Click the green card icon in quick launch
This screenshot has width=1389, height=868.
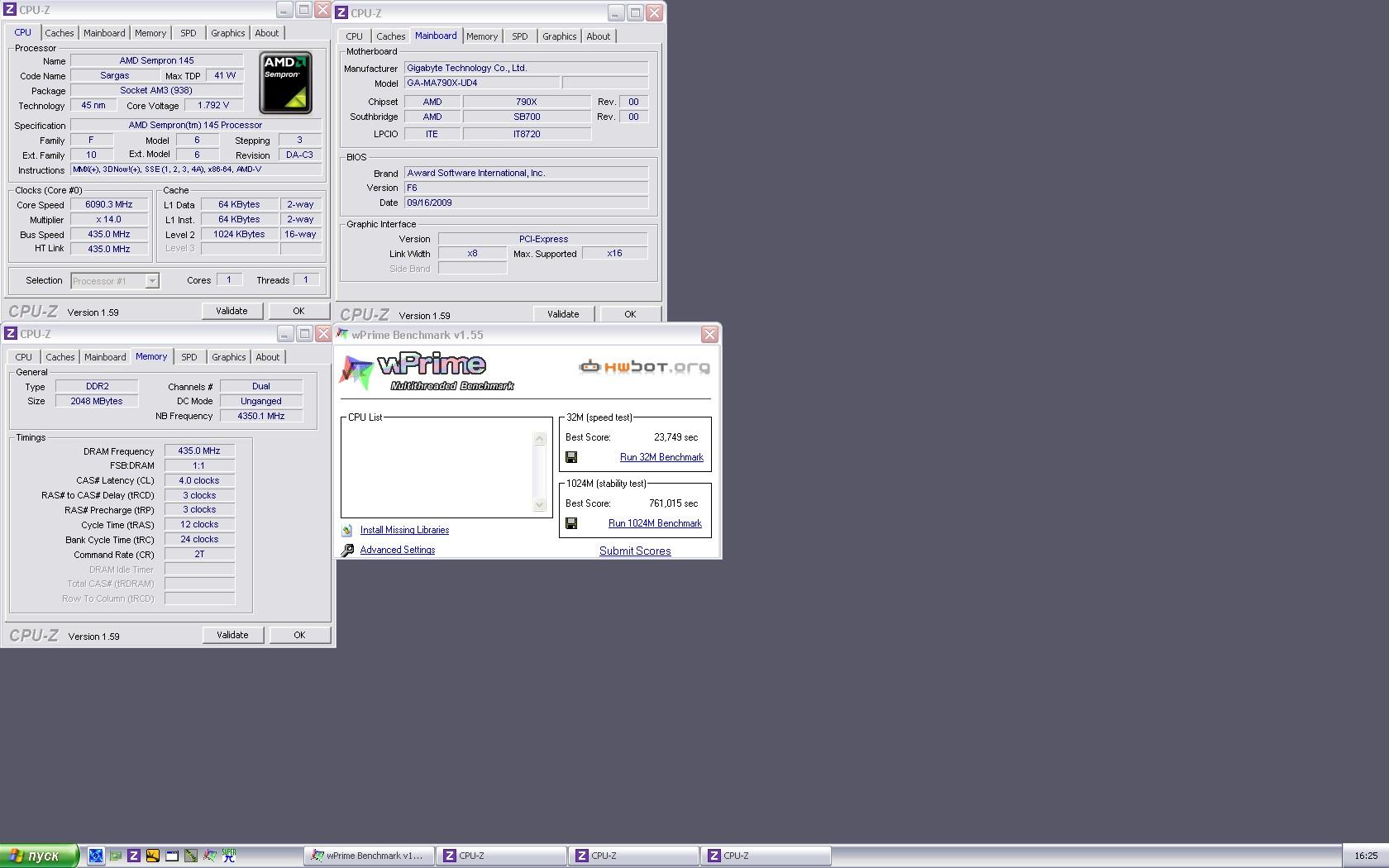click(115, 856)
